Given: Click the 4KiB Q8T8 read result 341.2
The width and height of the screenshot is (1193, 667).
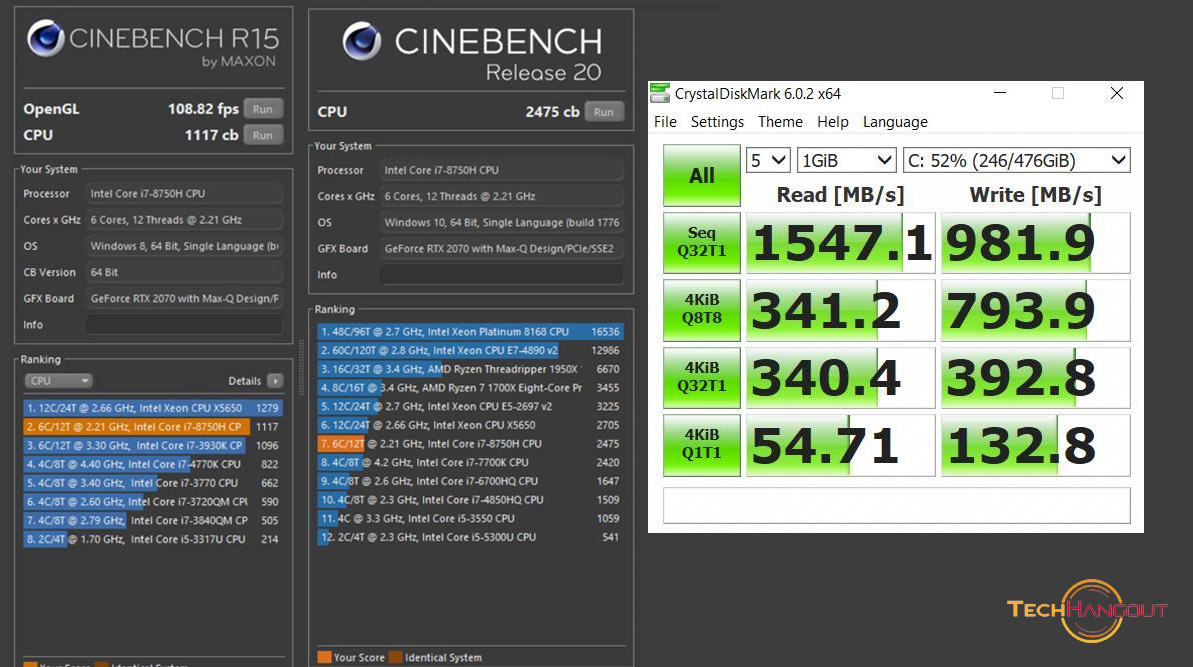Looking at the screenshot, I should (840, 310).
